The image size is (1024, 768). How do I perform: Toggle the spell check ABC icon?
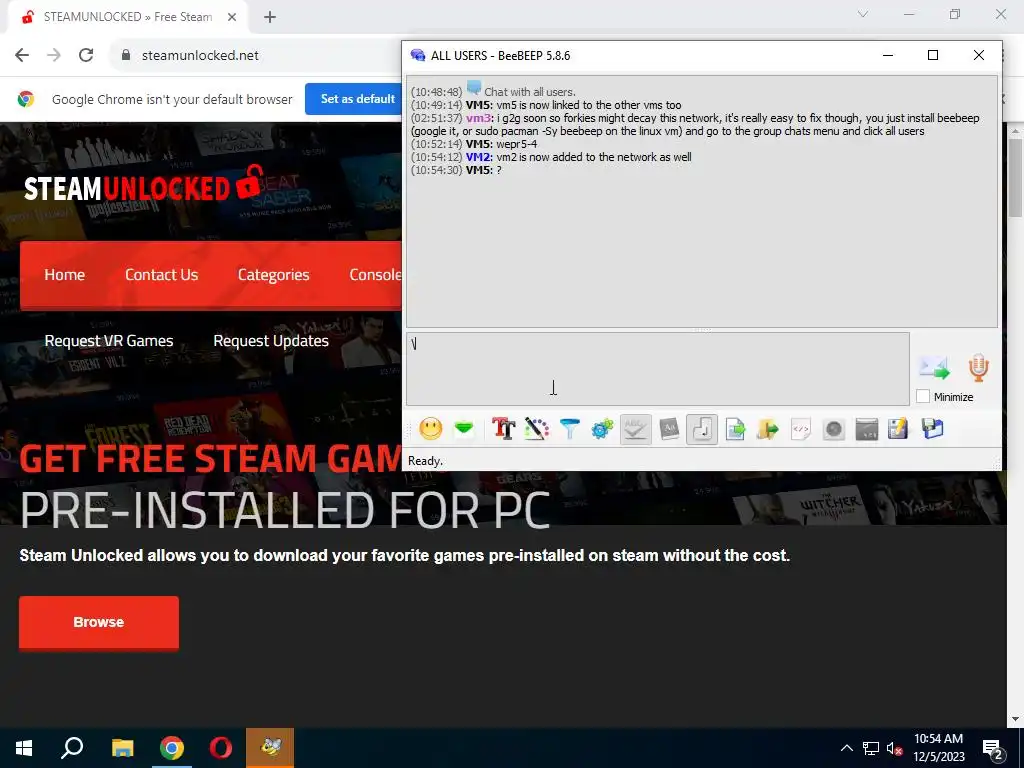pos(635,429)
